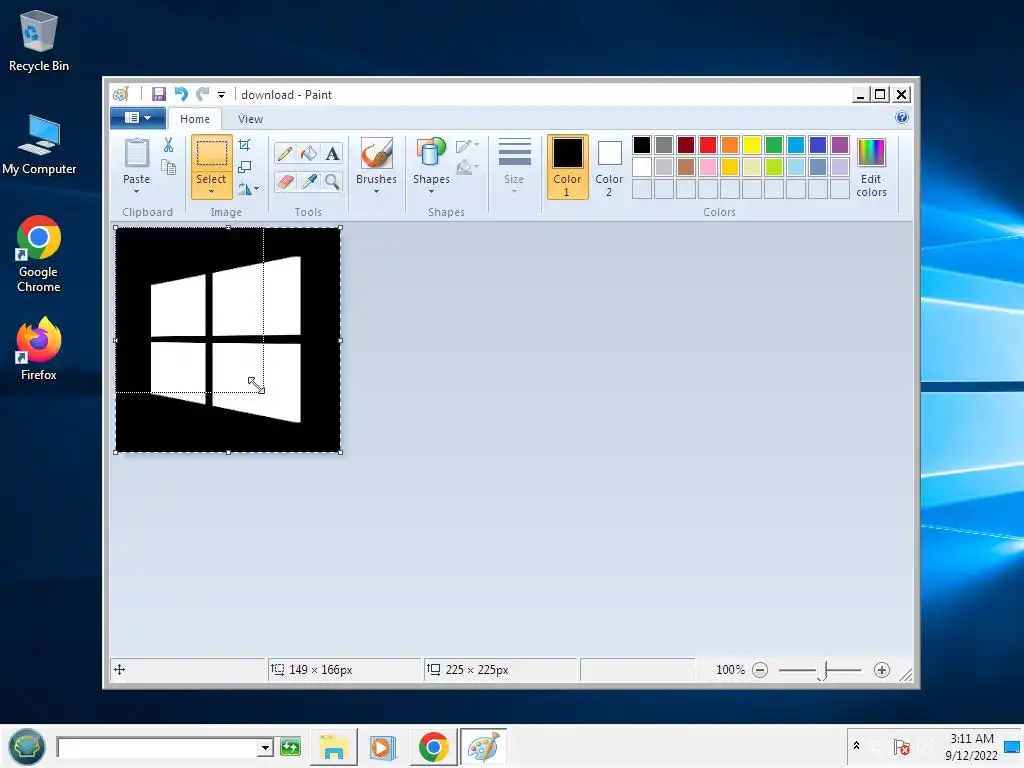Choose the yellow color swatch
Viewport: 1024px width, 768px height.
[x=752, y=145]
